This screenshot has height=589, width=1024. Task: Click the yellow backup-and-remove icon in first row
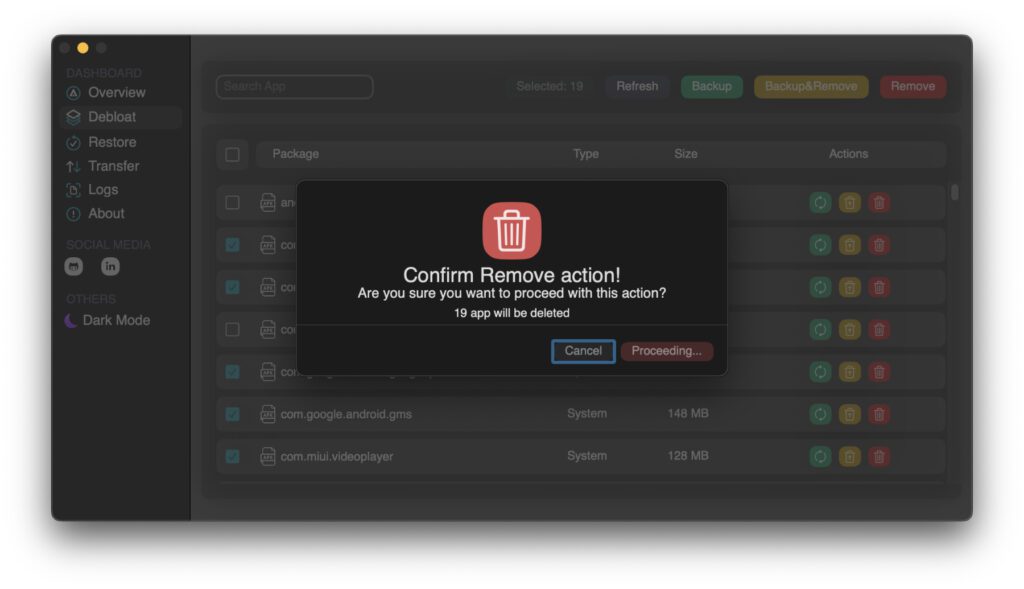tap(849, 203)
